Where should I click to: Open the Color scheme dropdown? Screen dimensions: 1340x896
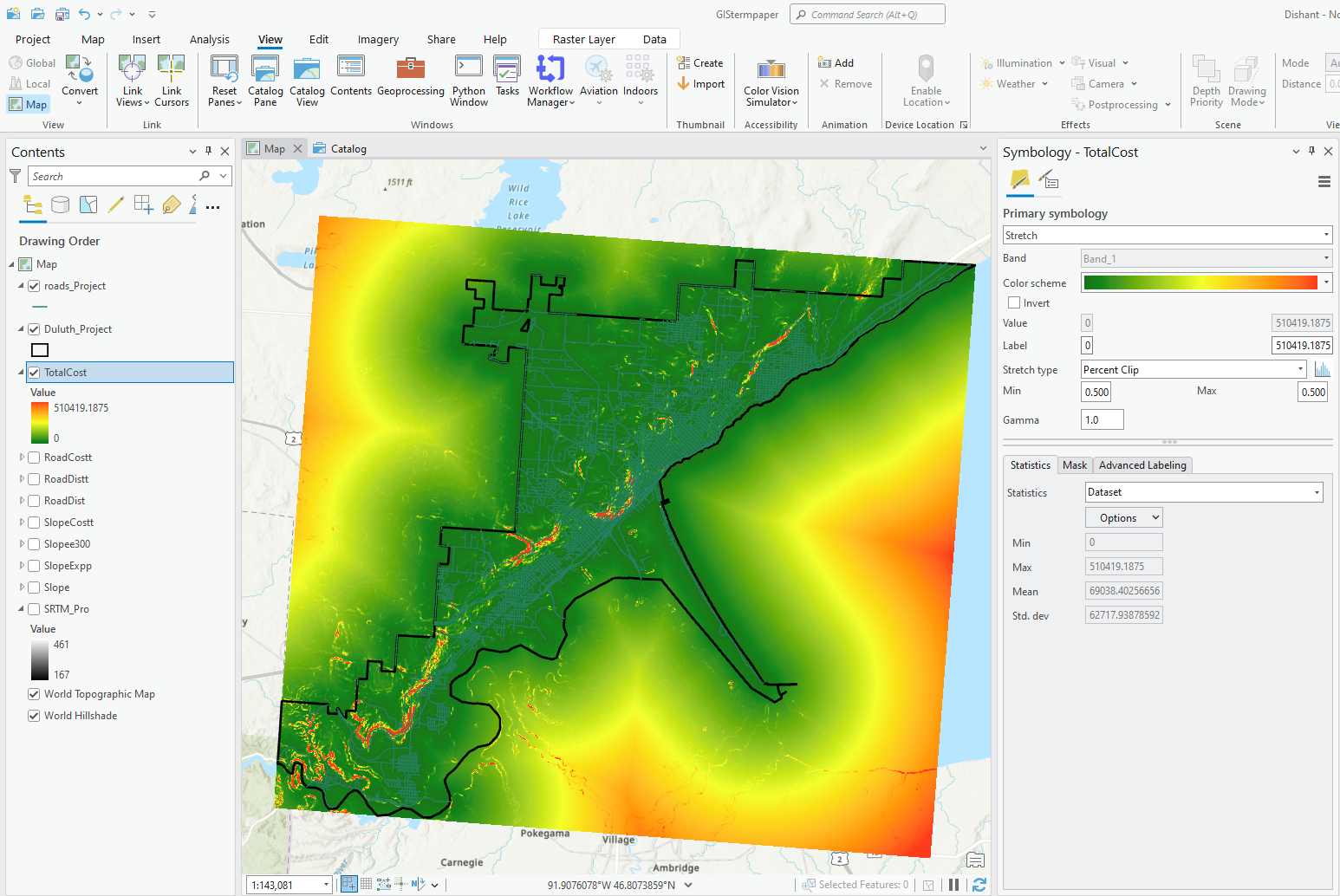click(1207, 282)
